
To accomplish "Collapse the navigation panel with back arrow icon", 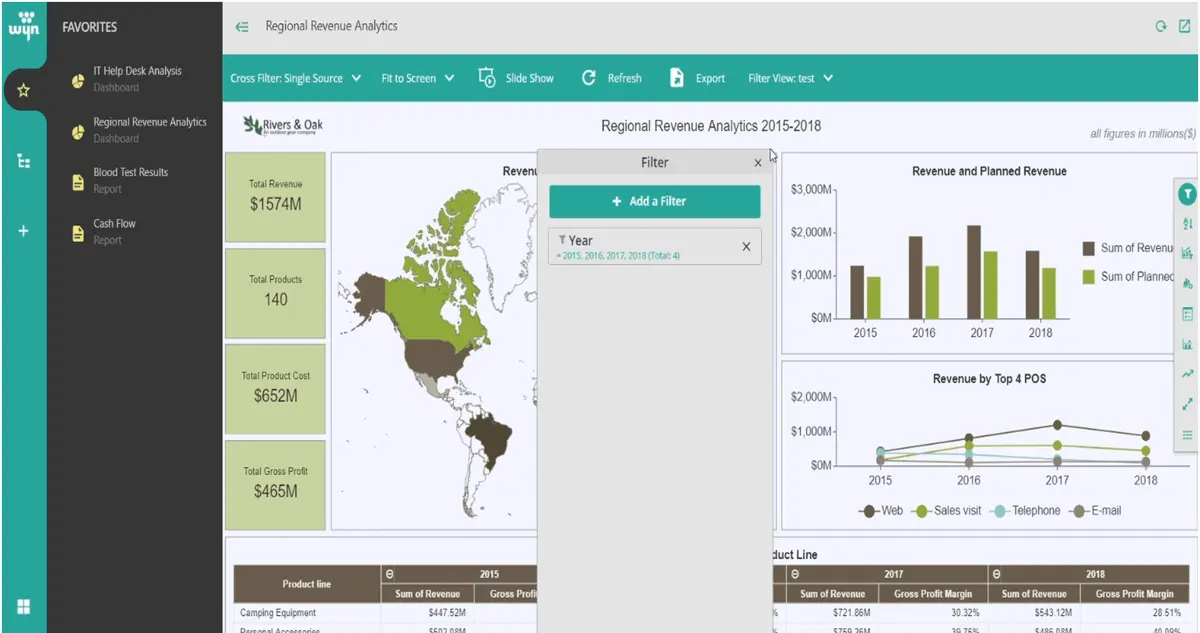I will (242, 27).
